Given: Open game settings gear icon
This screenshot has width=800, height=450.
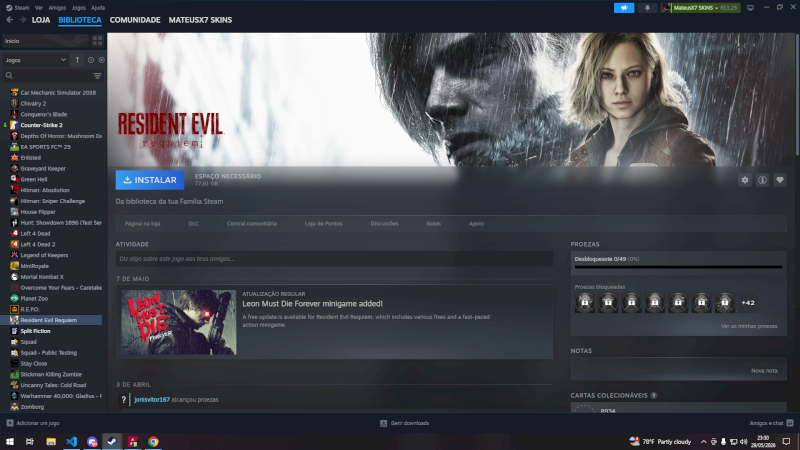Looking at the screenshot, I should [x=745, y=180].
